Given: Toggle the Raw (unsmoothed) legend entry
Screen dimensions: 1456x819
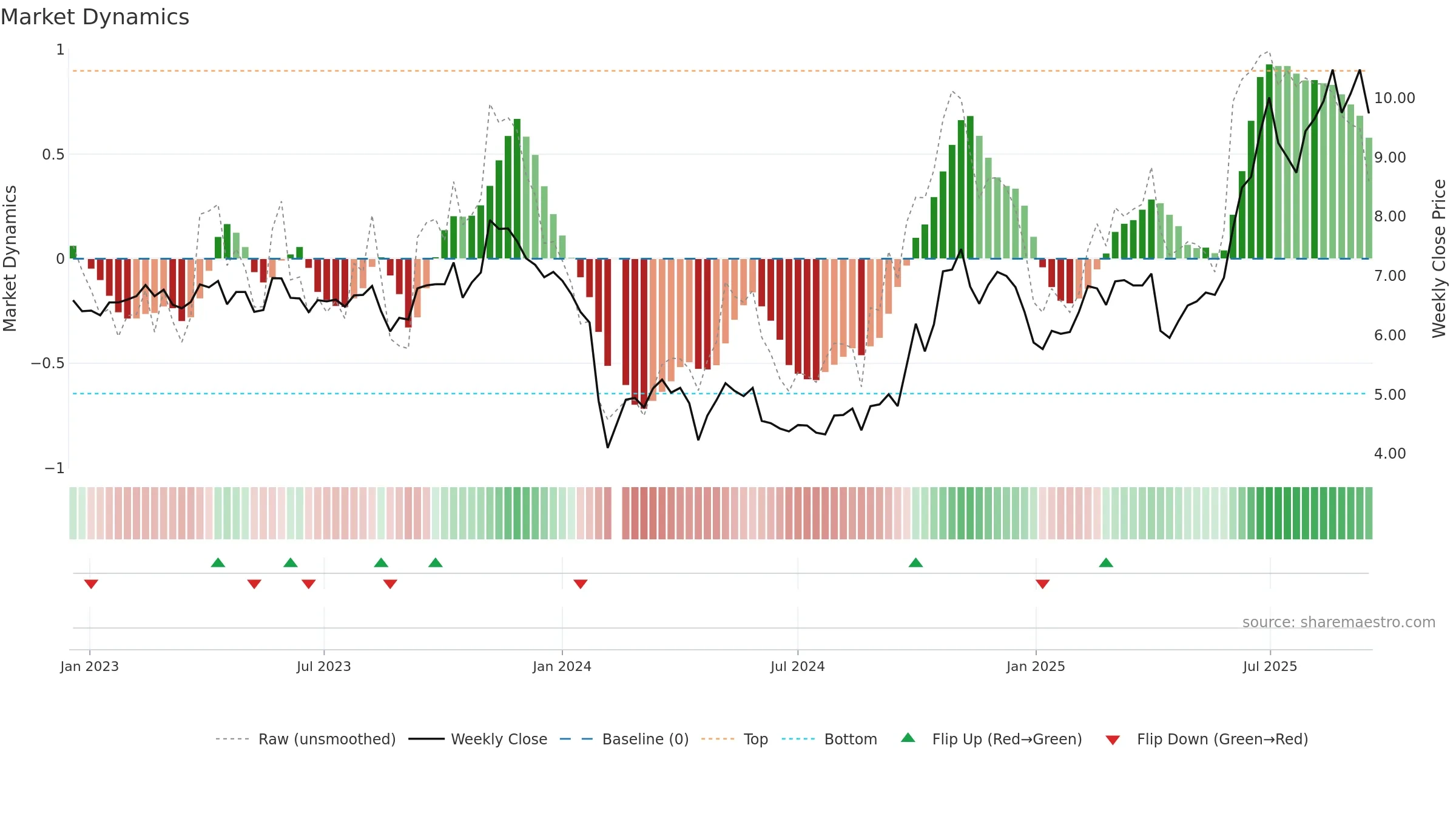Looking at the screenshot, I should pyautogui.click(x=306, y=739).
